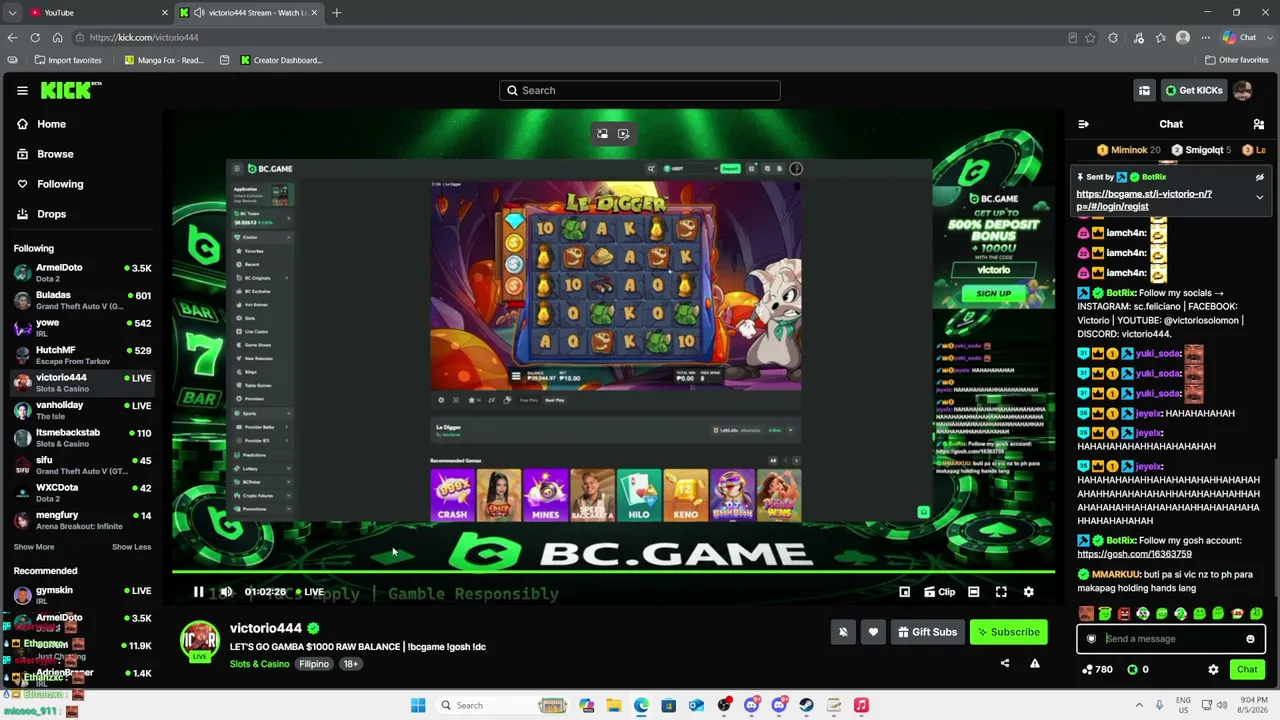Open chat settings gear
The height and width of the screenshot is (720, 1280).
(1213, 670)
